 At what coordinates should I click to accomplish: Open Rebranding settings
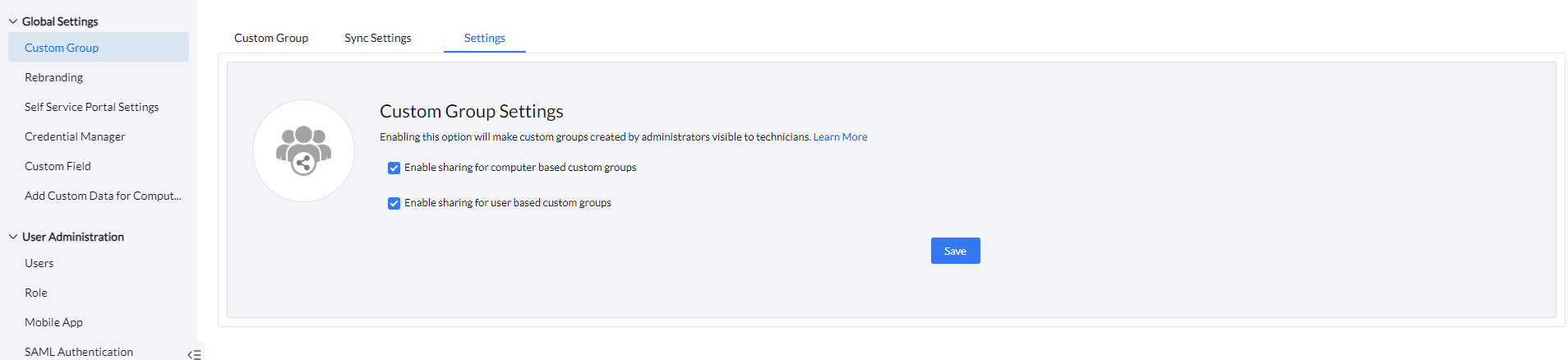(x=54, y=77)
